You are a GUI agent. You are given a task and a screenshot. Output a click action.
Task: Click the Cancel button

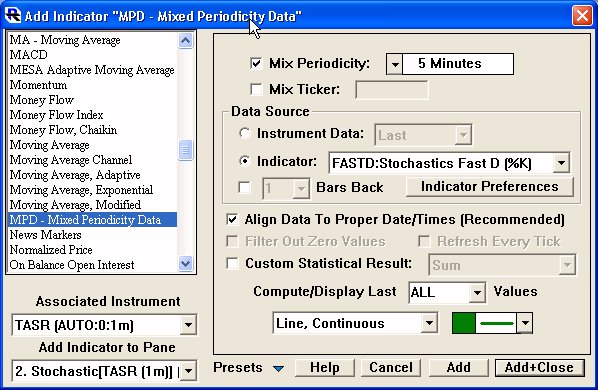[x=391, y=368]
